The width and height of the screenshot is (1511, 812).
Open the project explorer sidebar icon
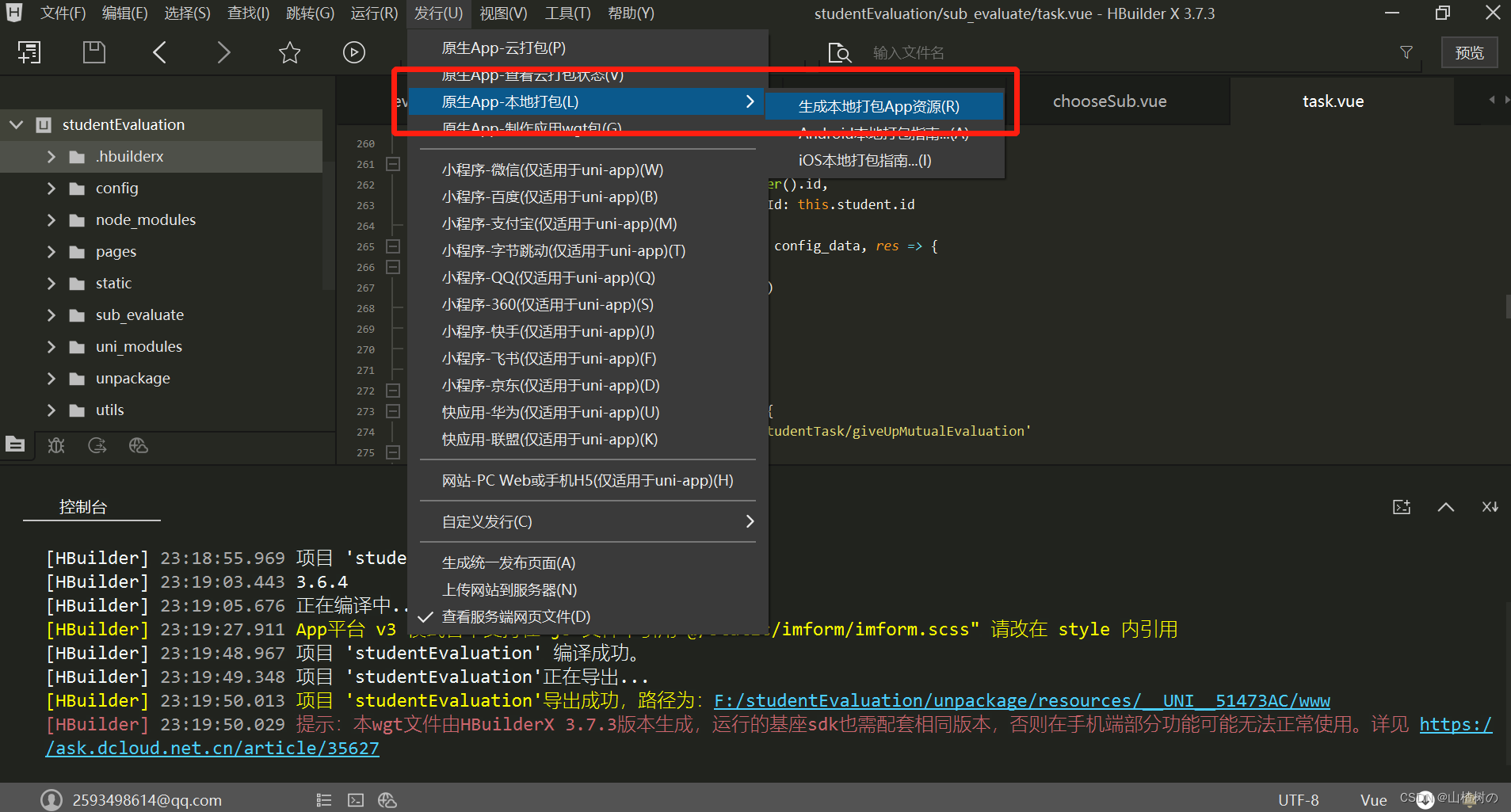(x=15, y=444)
